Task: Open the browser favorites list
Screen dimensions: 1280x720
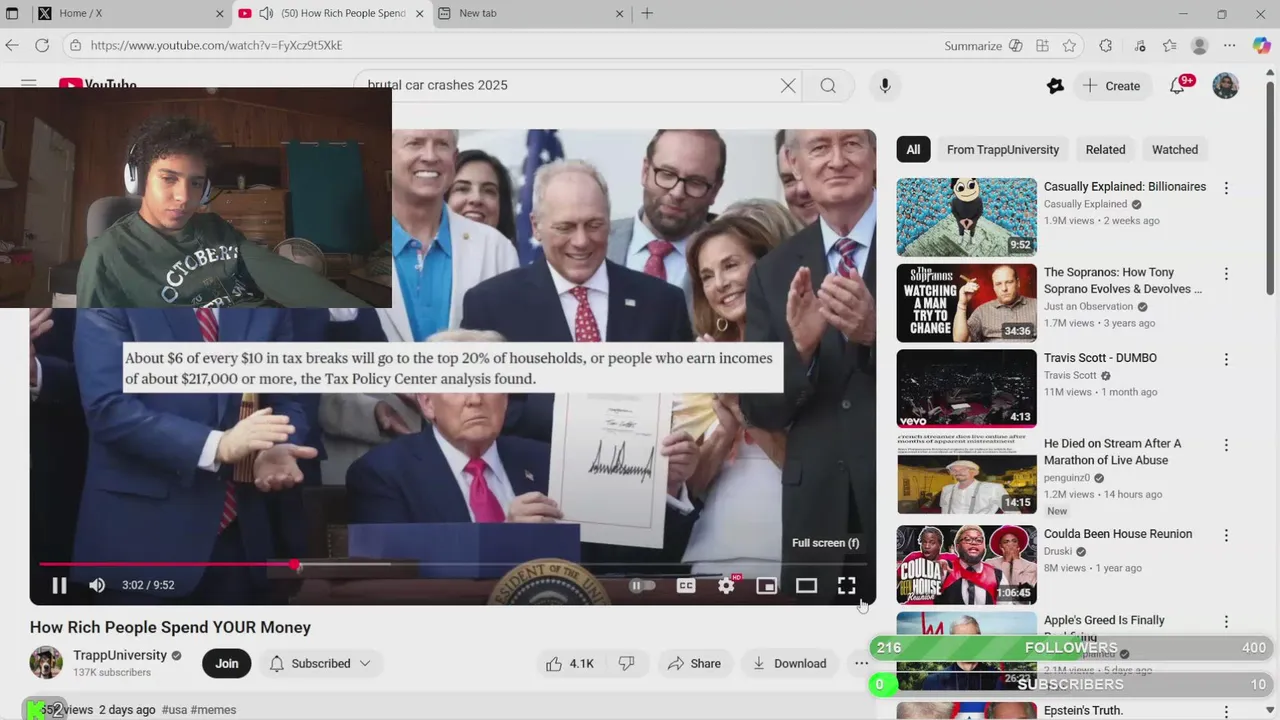Action: 1170,46
